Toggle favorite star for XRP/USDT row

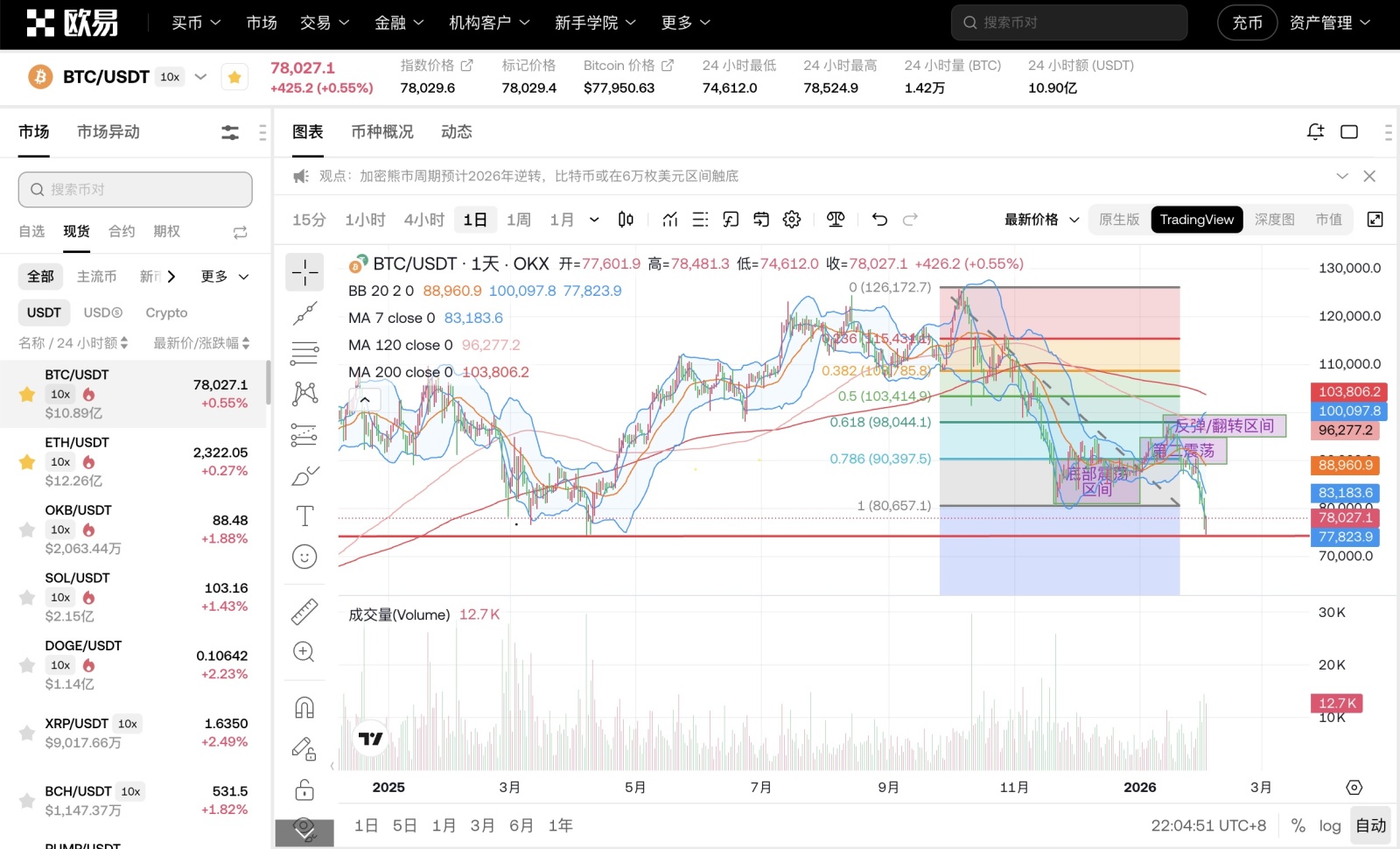point(27,733)
